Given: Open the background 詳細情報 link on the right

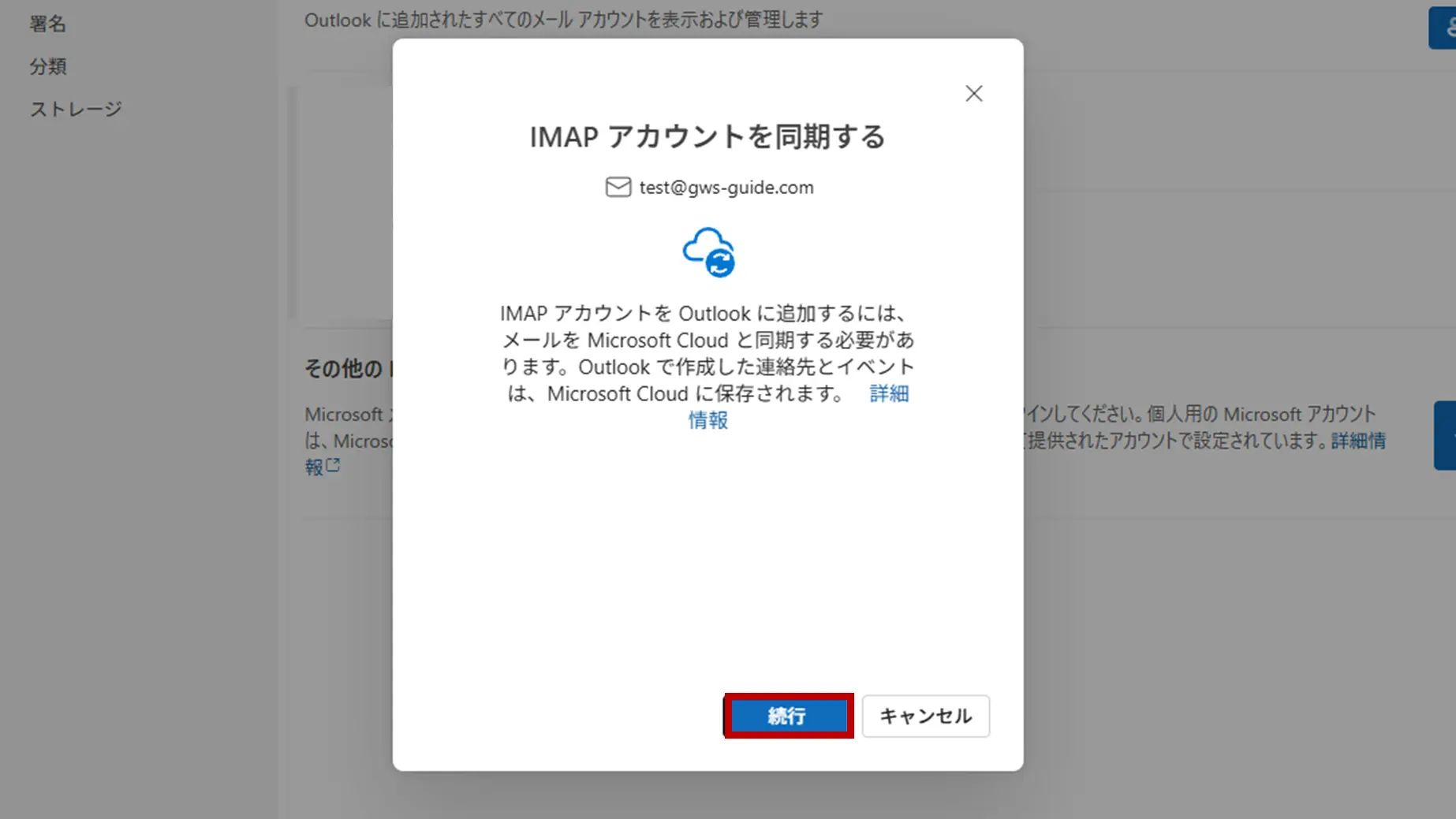Looking at the screenshot, I should coord(1357,441).
